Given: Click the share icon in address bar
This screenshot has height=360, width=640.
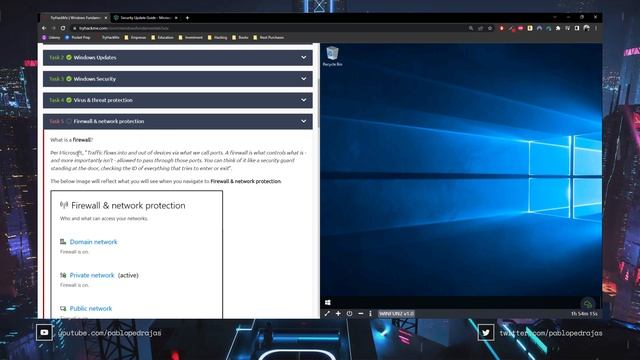Looking at the screenshot, I should click(480, 28).
